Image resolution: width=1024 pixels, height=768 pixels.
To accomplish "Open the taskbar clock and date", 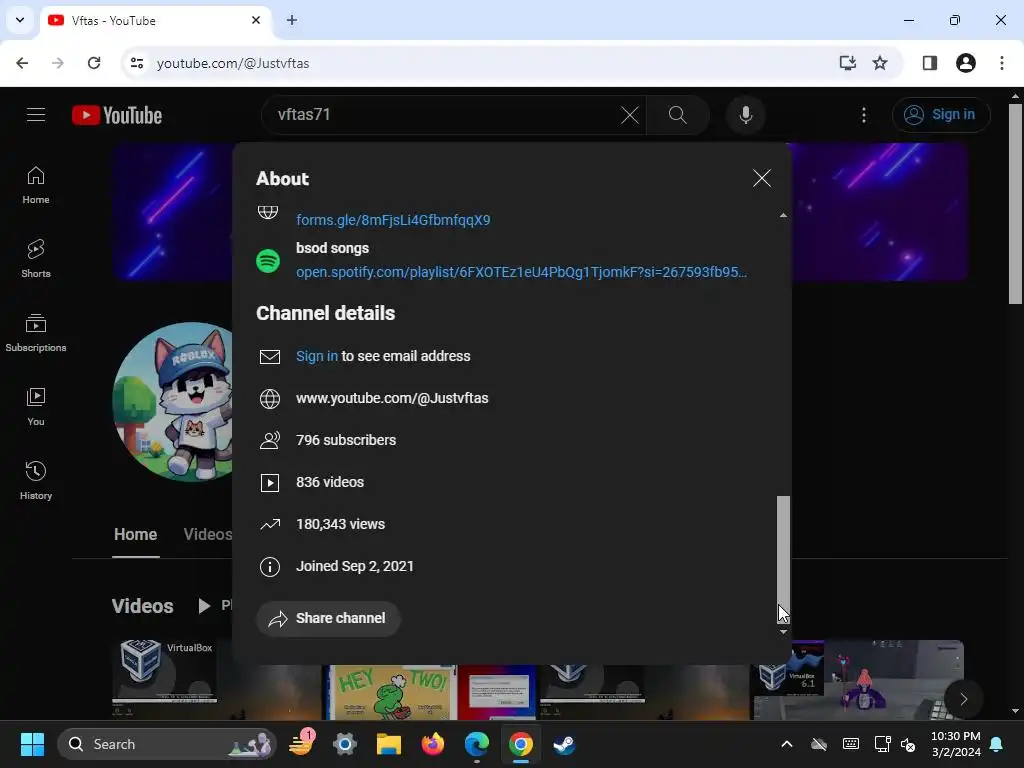I will point(955,744).
